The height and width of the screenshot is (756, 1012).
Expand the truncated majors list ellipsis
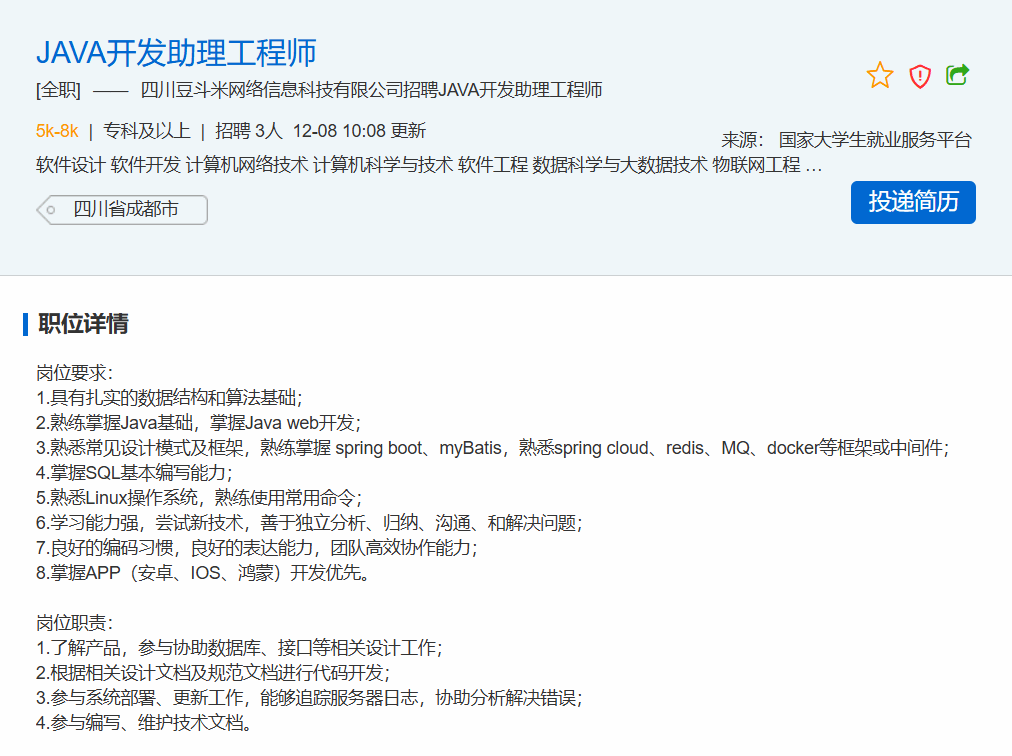pyautogui.click(x=814, y=166)
